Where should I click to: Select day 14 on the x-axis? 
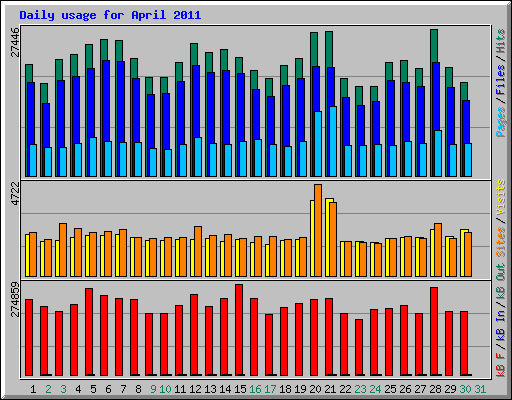pyautogui.click(x=225, y=389)
